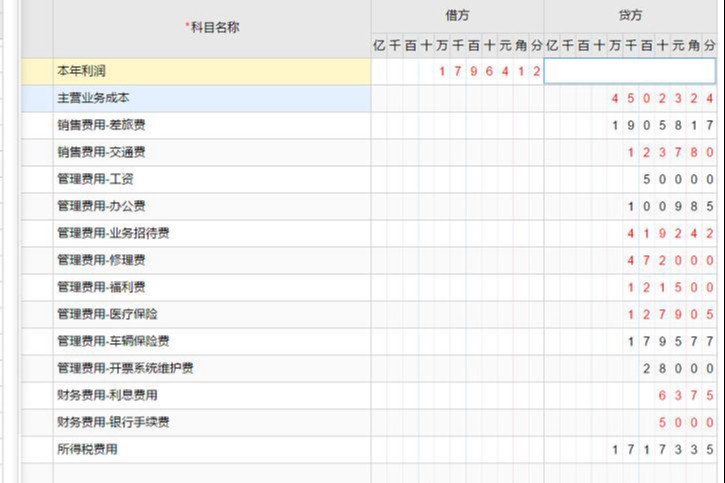Click the 贷方 column header

point(630,16)
